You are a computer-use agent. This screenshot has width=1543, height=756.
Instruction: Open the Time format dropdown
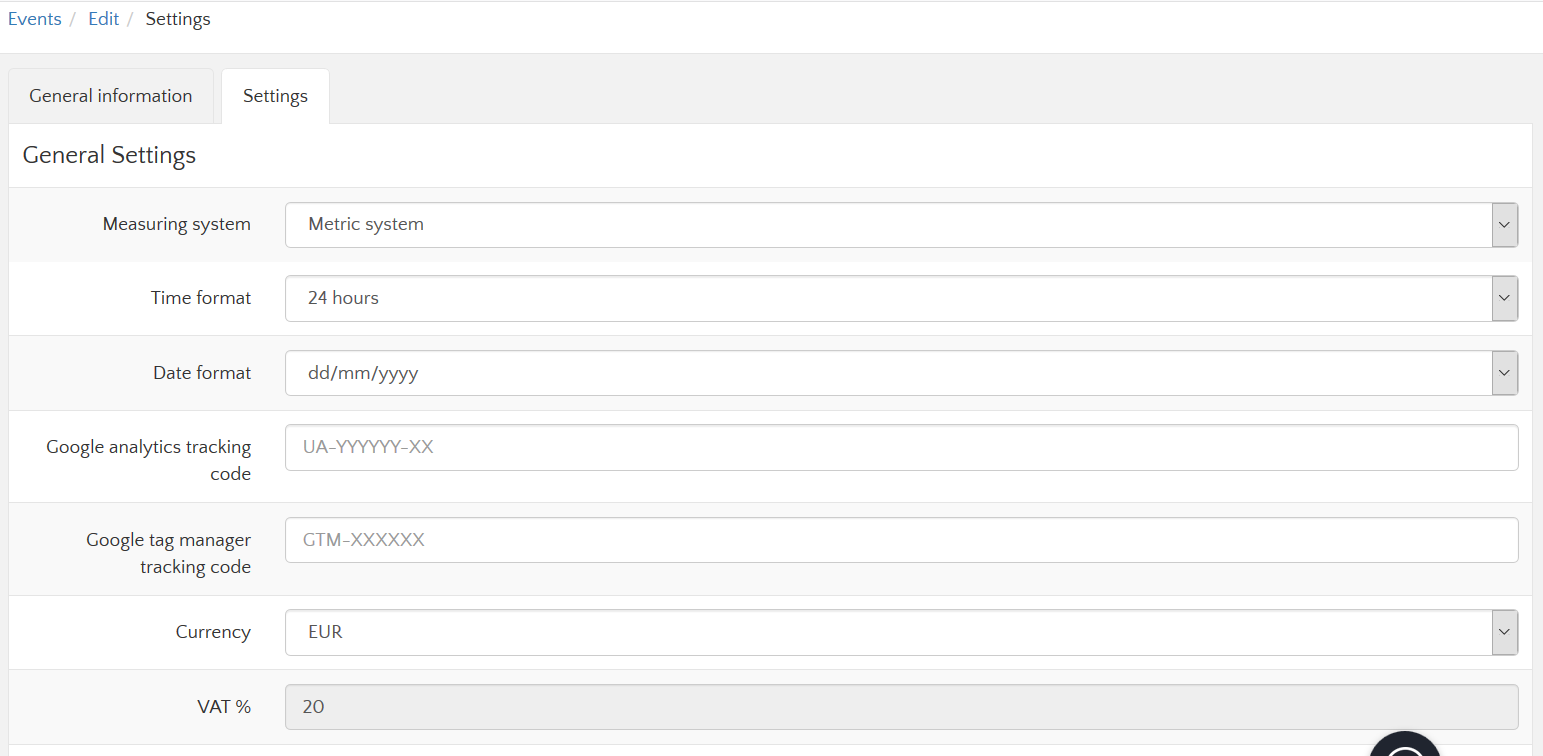tap(901, 298)
